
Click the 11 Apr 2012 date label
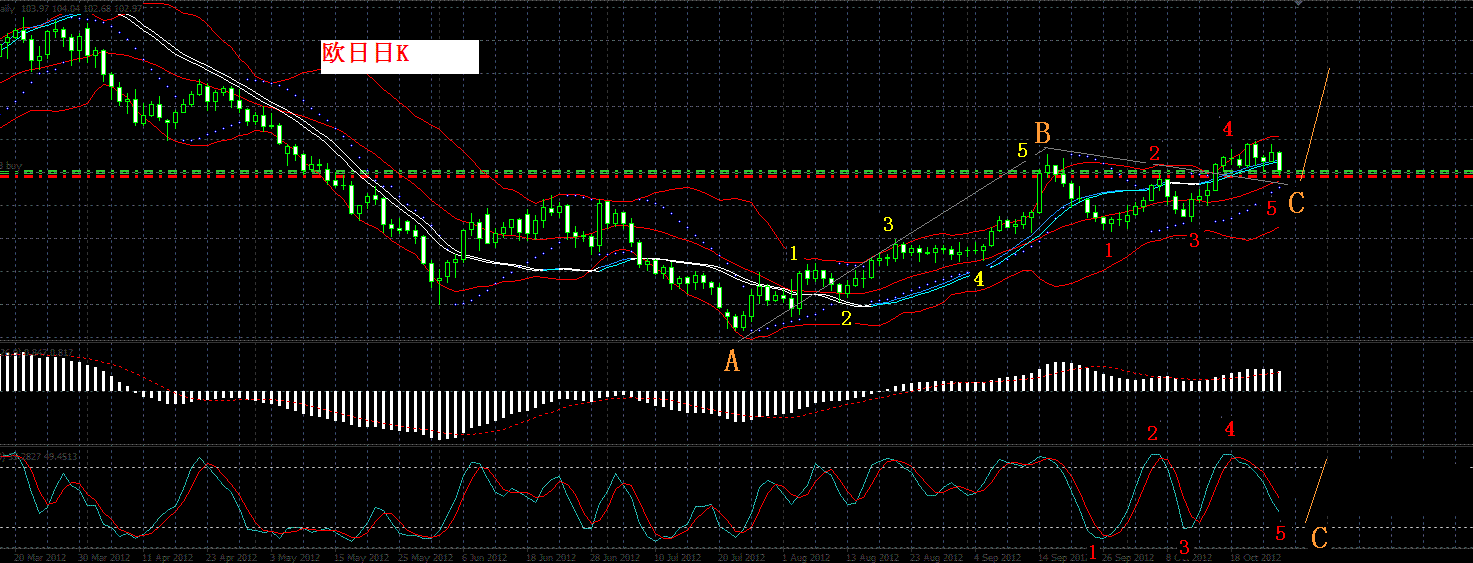[x=170, y=558]
